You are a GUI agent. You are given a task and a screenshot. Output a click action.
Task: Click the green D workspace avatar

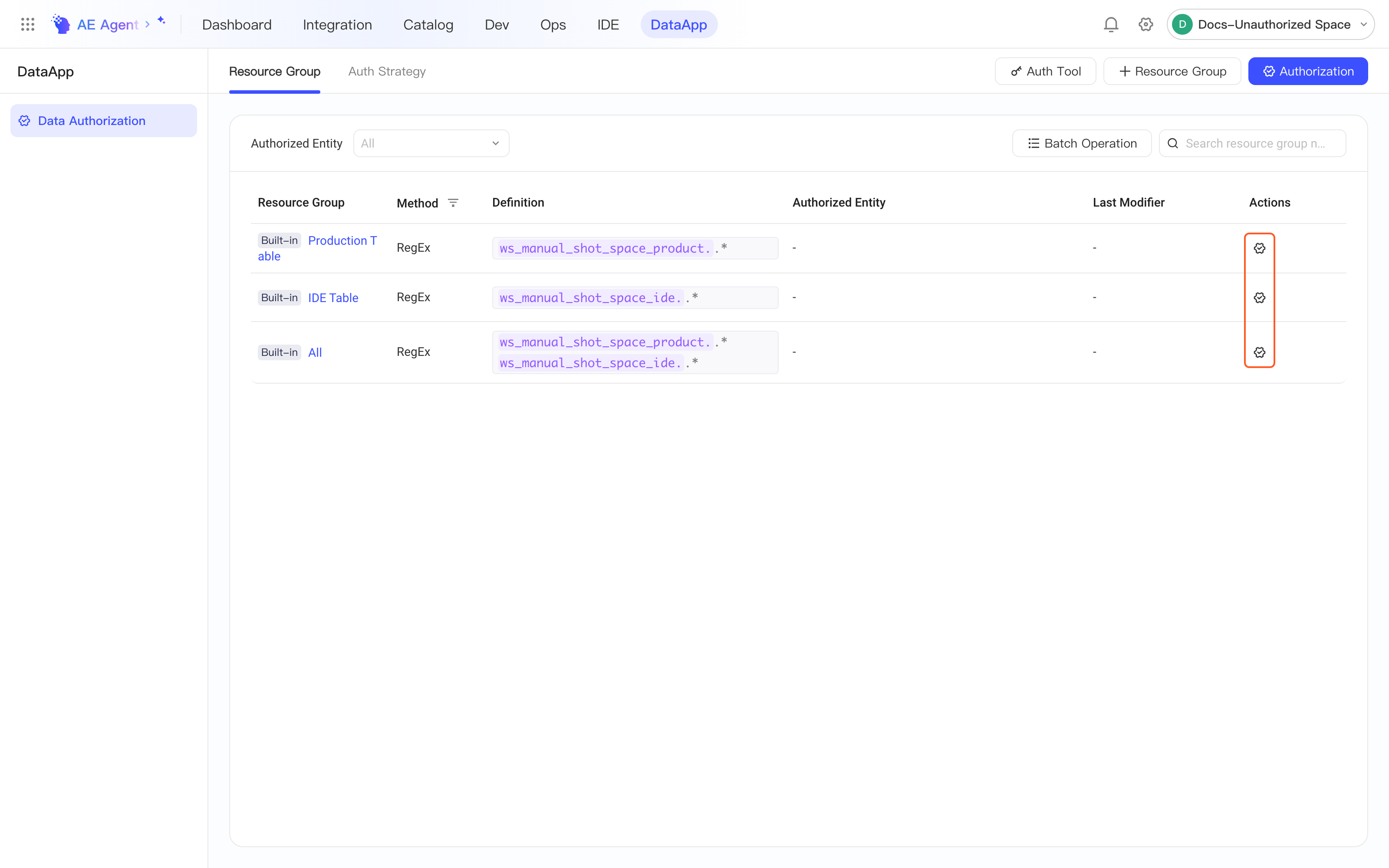point(1182,24)
